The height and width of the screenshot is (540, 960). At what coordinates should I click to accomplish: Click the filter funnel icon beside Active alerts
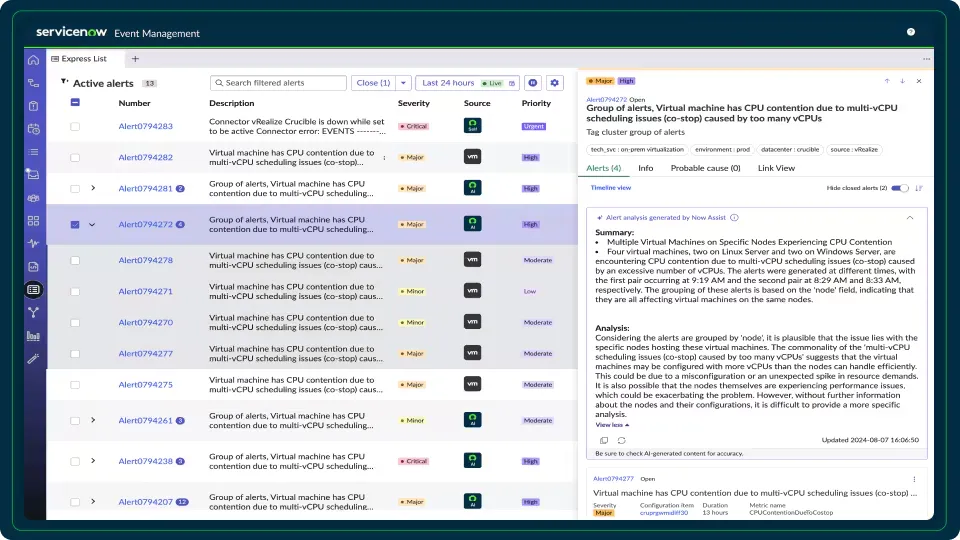pyautogui.click(x=64, y=81)
